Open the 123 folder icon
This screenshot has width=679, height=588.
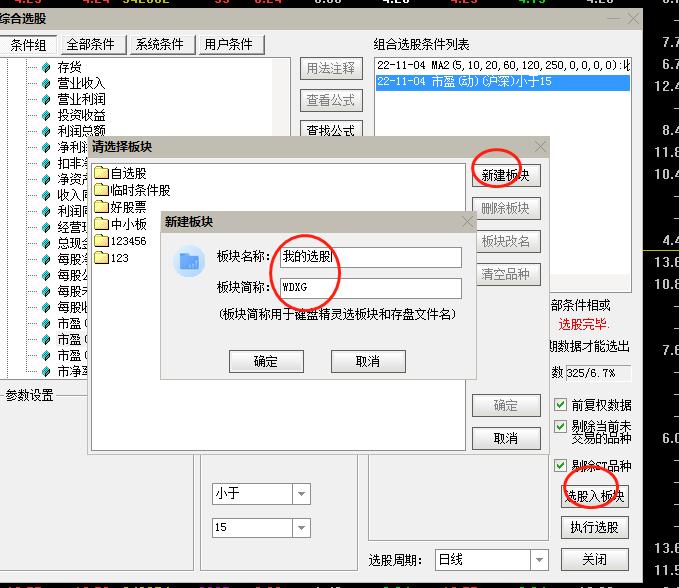101,258
